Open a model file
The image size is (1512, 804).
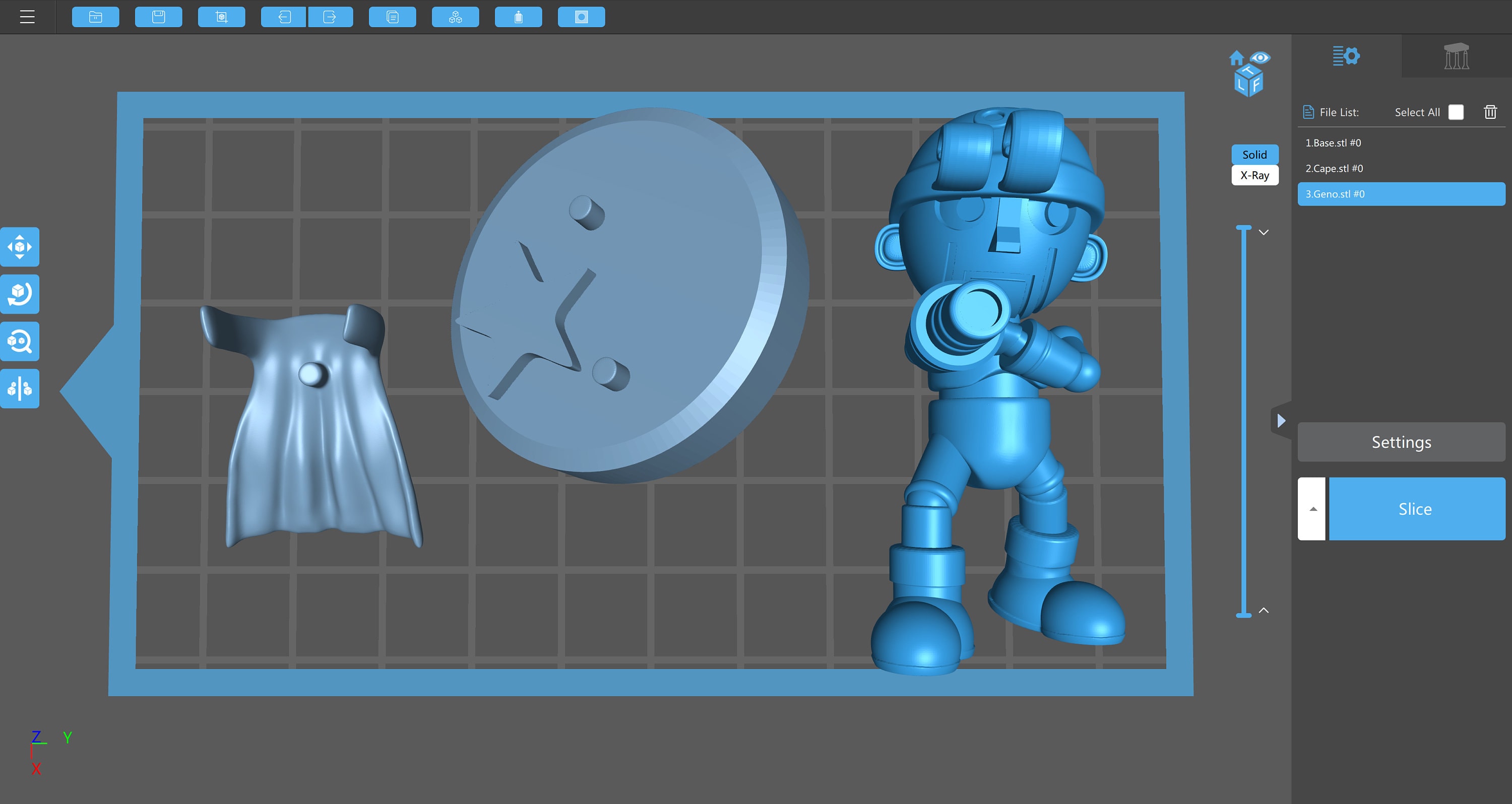(x=95, y=17)
